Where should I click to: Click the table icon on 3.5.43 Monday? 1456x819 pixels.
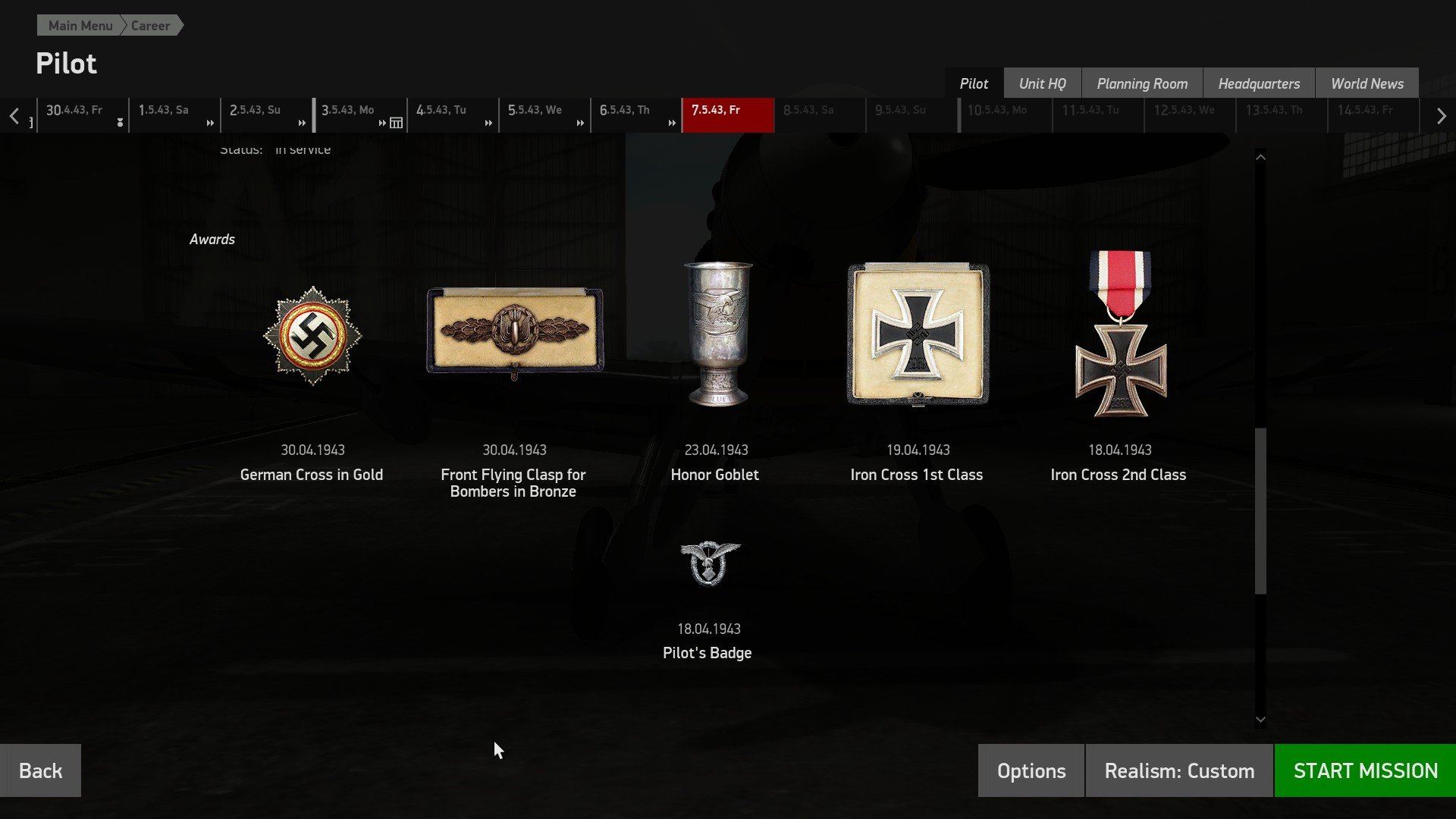pyautogui.click(x=396, y=123)
